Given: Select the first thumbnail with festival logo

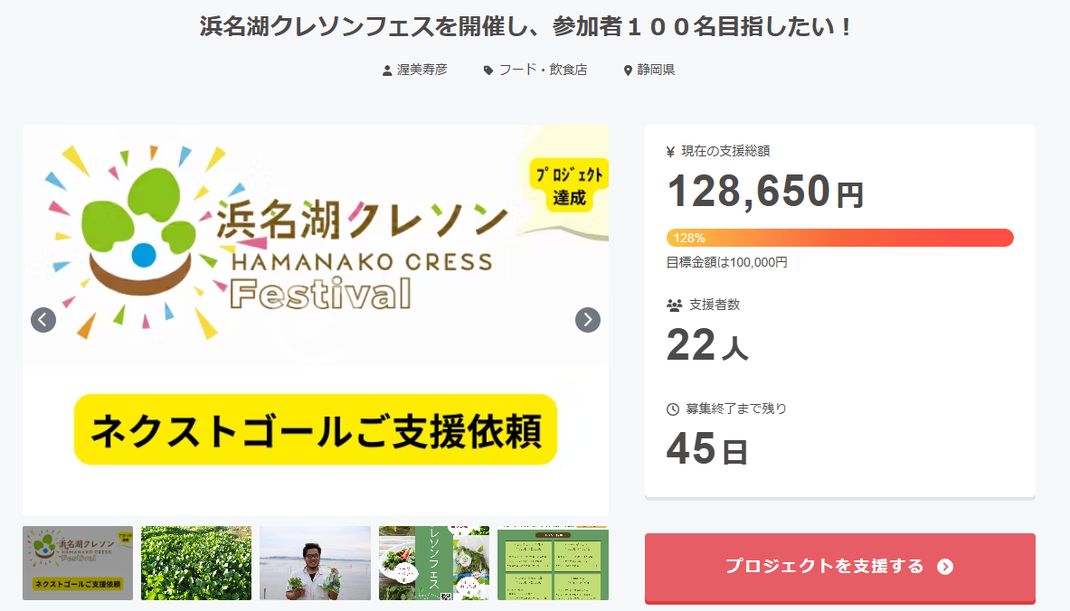Looking at the screenshot, I should coord(78,563).
